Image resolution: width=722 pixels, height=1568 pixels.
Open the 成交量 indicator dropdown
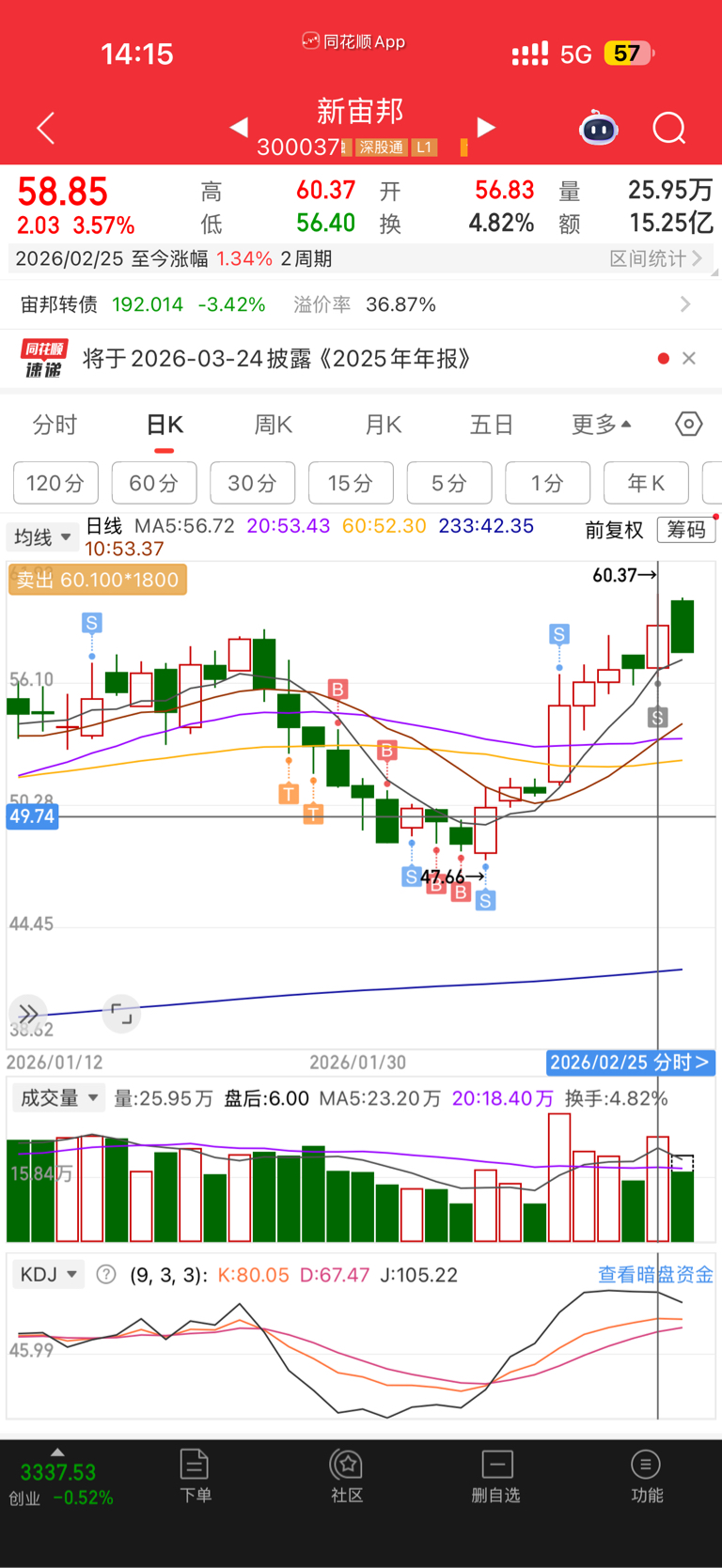point(57,1097)
